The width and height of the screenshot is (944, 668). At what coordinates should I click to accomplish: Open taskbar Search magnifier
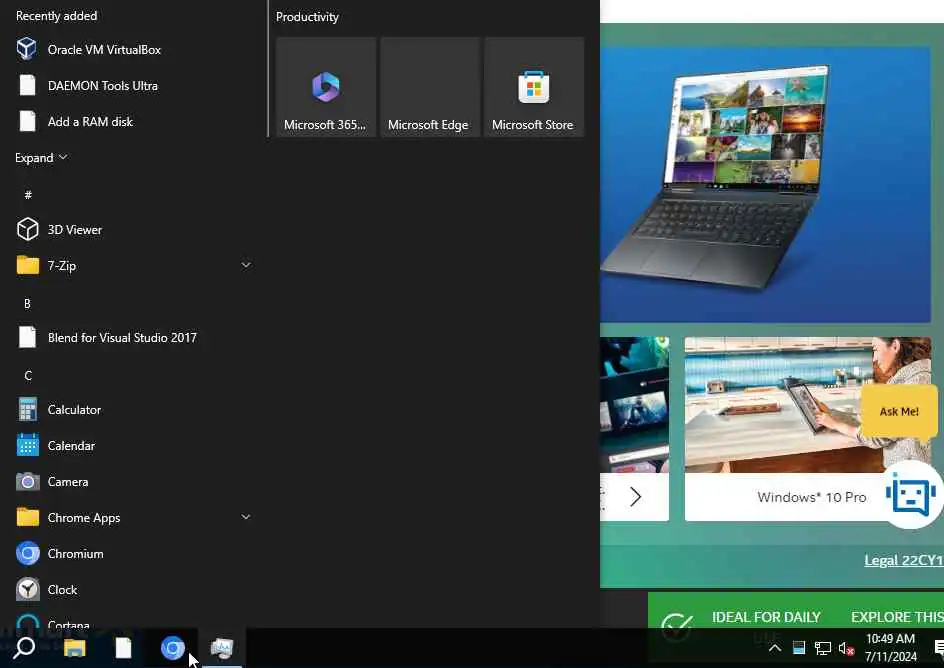pos(25,648)
